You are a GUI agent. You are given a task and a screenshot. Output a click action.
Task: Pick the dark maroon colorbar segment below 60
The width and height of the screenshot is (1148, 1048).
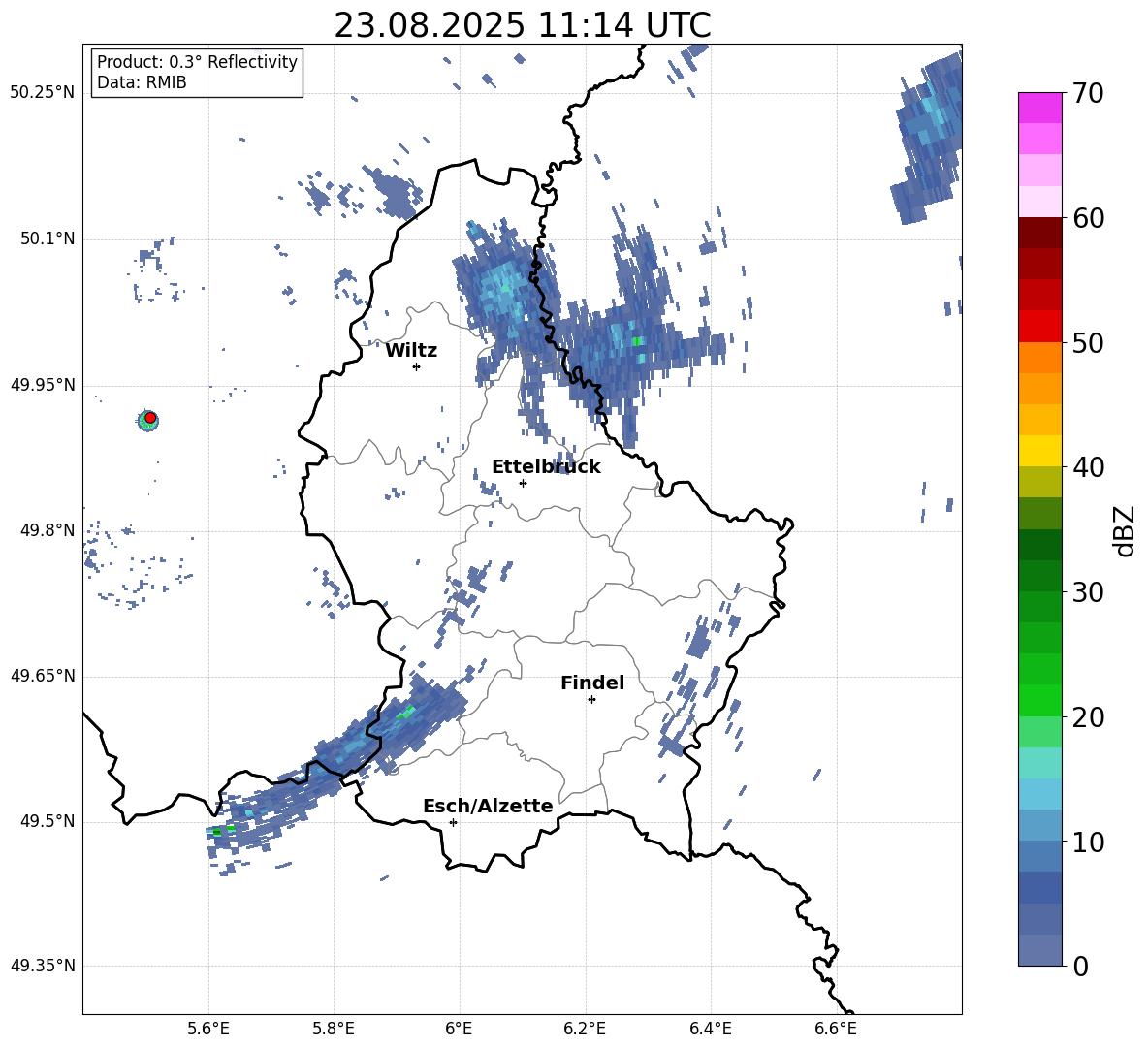pyautogui.click(x=1040, y=233)
